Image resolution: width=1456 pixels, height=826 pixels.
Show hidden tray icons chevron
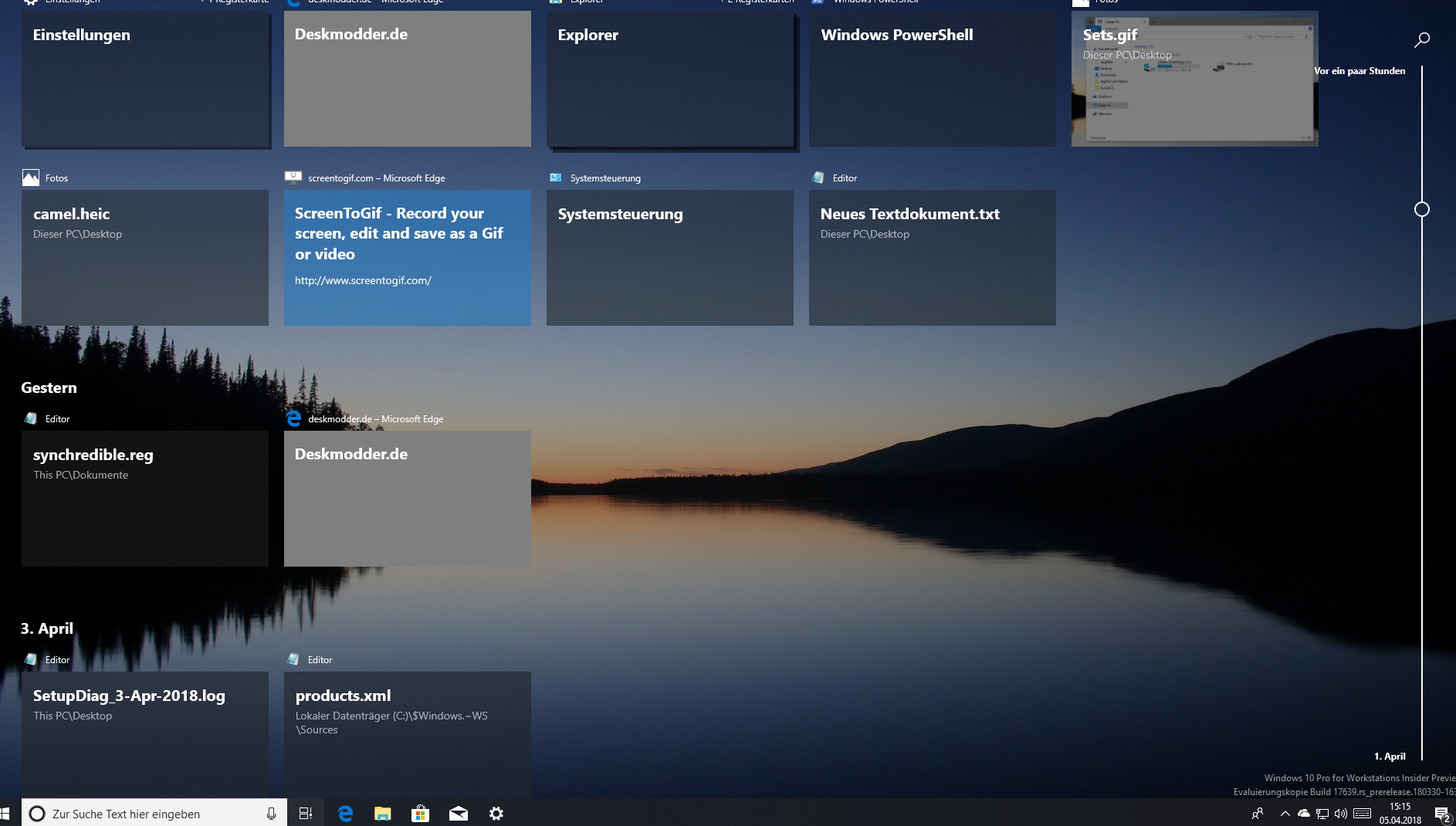[1285, 814]
